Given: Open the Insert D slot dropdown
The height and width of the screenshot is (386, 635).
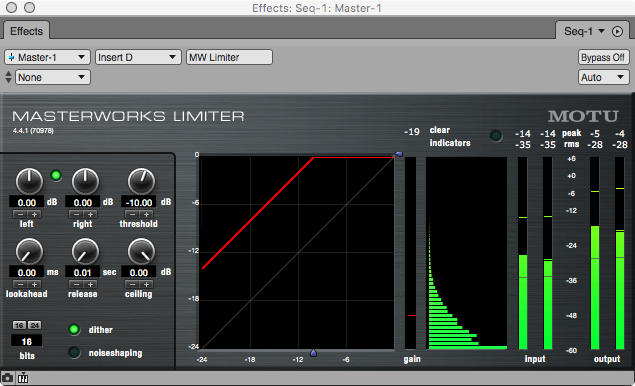Looking at the screenshot, I should point(138,57).
